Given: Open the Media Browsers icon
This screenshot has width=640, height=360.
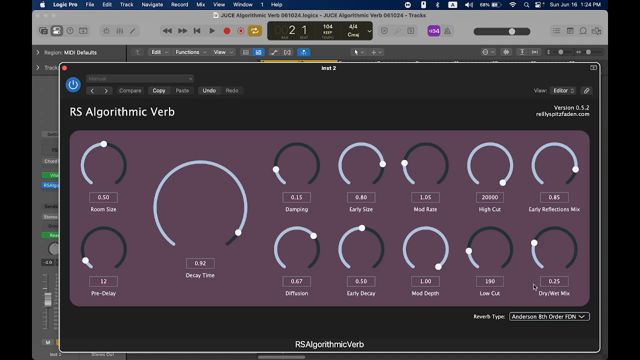Looking at the screenshot, I should 597,31.
